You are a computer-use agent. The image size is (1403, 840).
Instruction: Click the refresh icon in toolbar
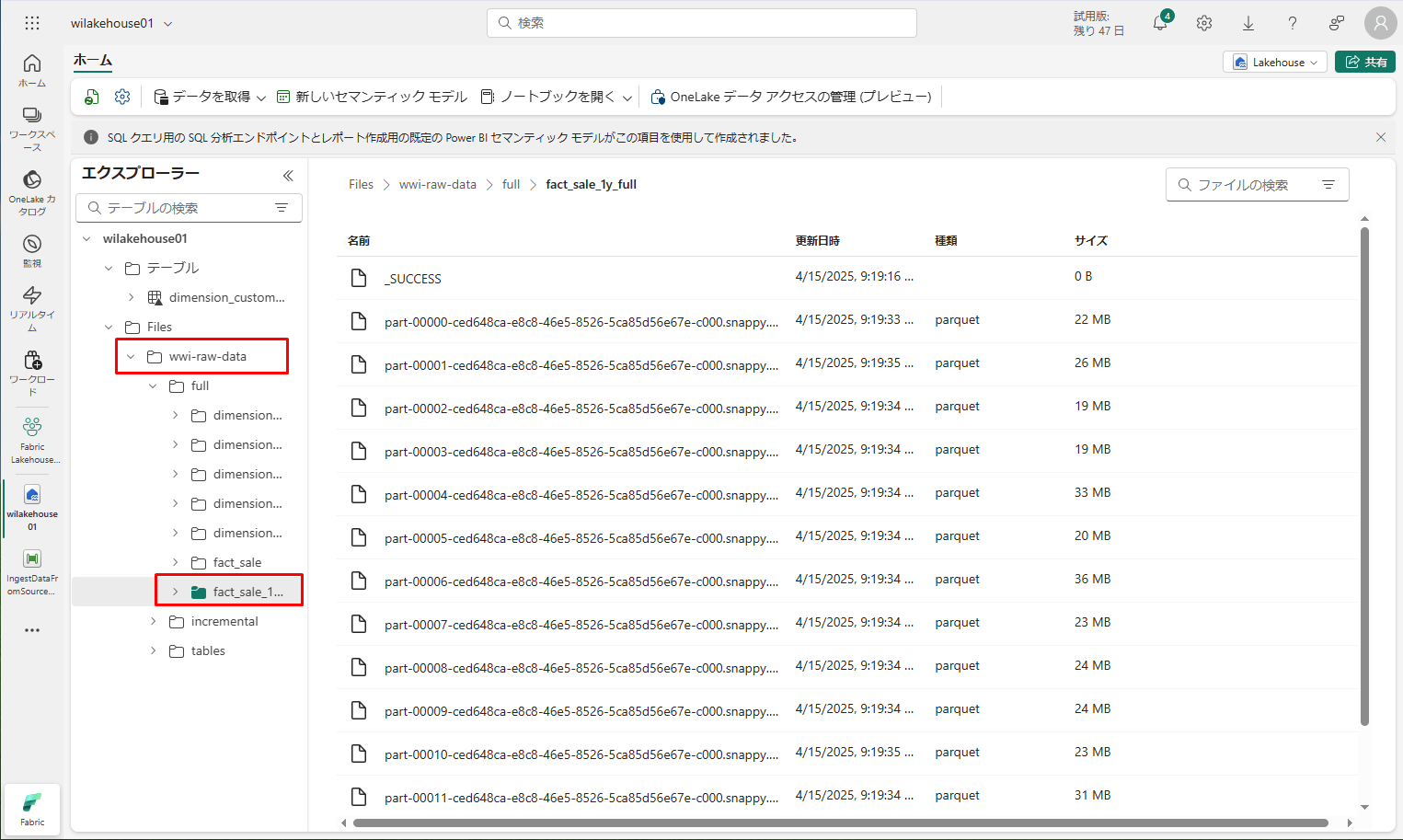click(x=92, y=97)
